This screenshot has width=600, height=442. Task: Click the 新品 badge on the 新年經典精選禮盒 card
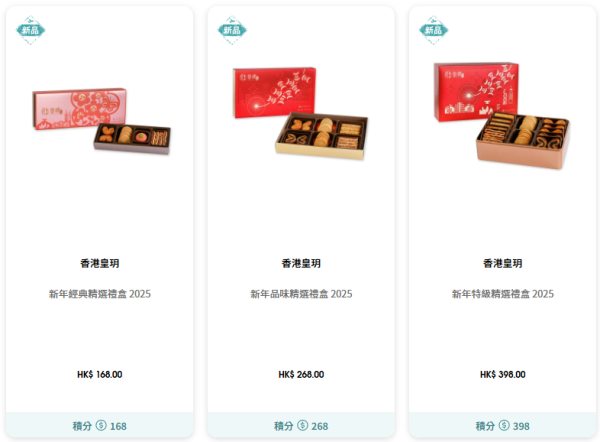31,30
